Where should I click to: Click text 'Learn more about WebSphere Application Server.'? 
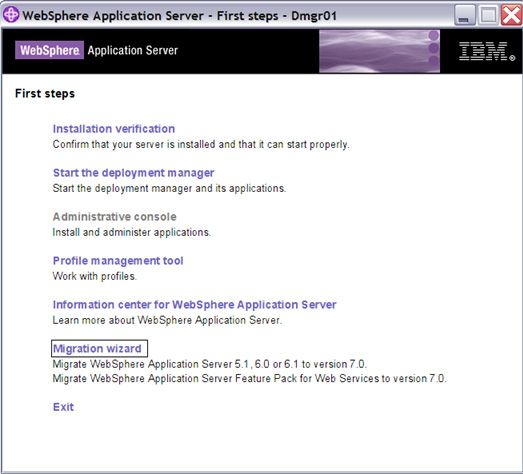point(167,320)
